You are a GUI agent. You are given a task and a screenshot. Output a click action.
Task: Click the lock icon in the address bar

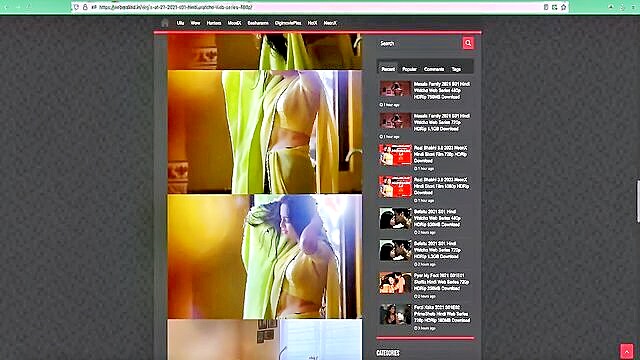click(85, 7)
